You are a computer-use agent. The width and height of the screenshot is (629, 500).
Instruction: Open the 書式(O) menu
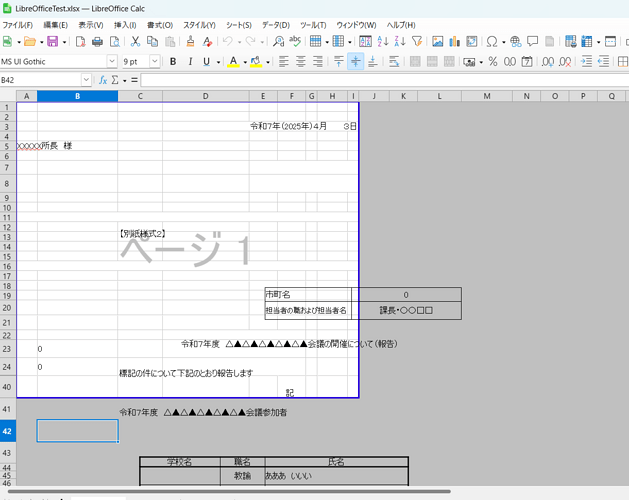[x=160, y=25]
